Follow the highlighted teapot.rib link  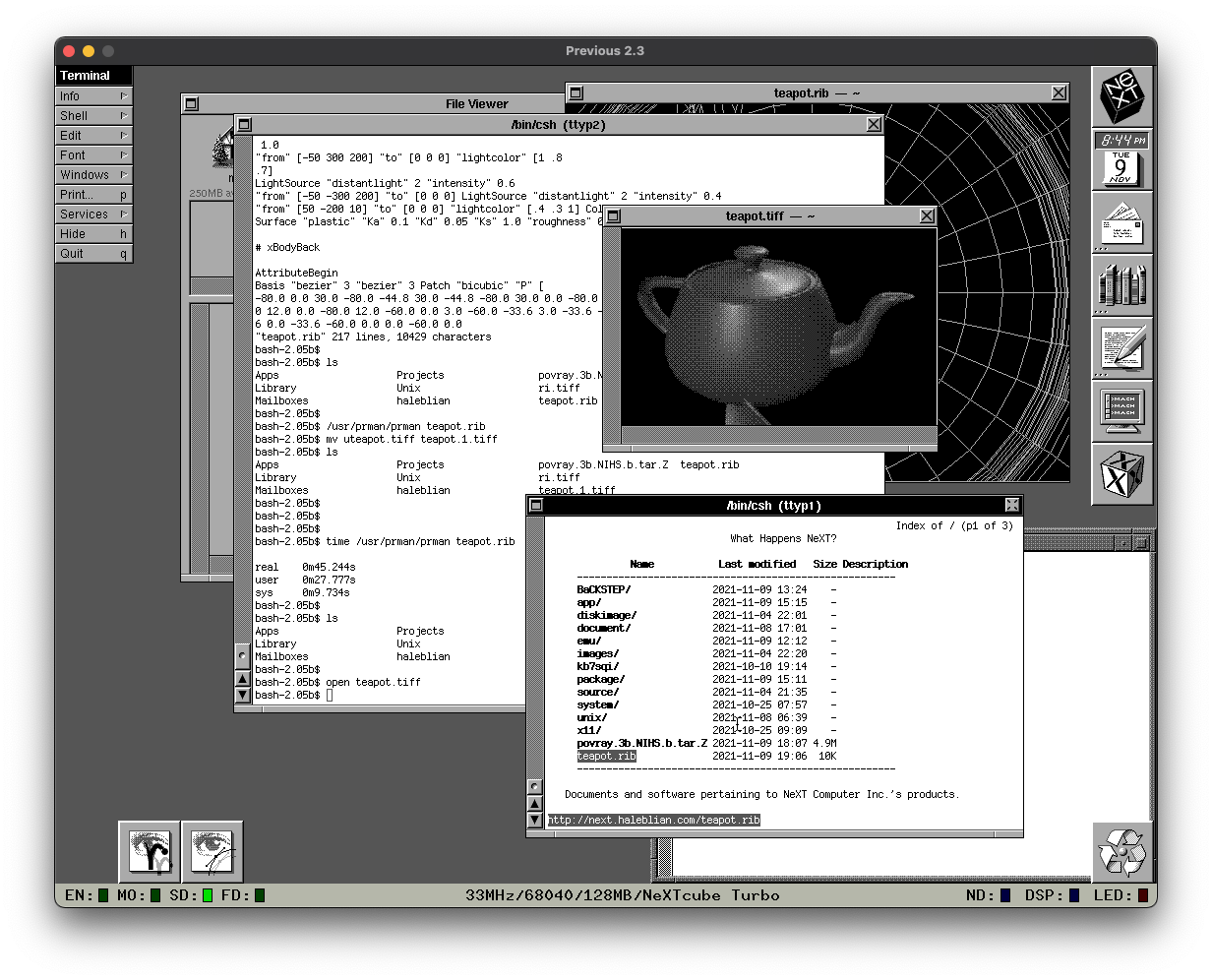pos(606,756)
